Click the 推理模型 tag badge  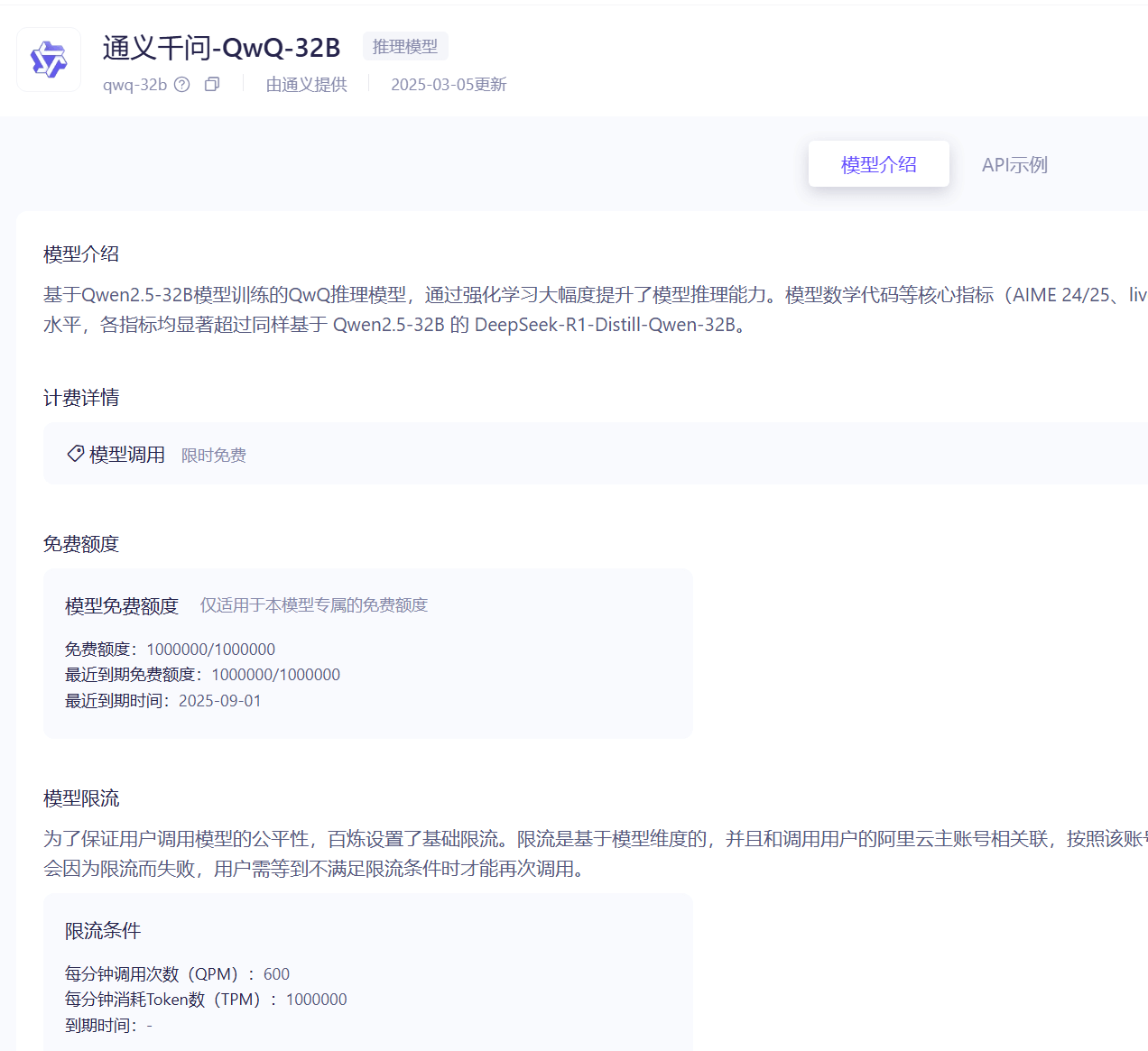405,46
